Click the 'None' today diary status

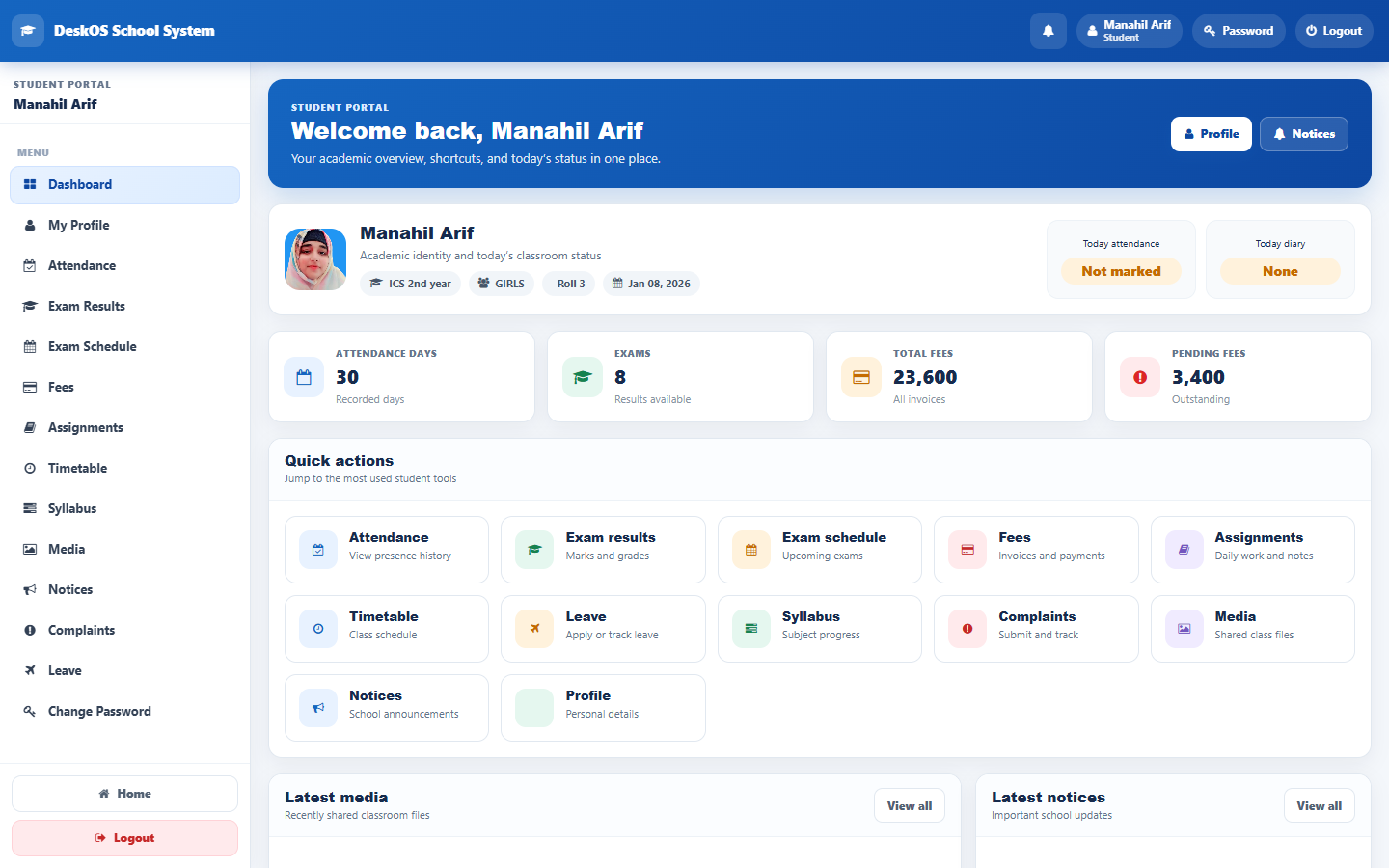coord(1280,271)
